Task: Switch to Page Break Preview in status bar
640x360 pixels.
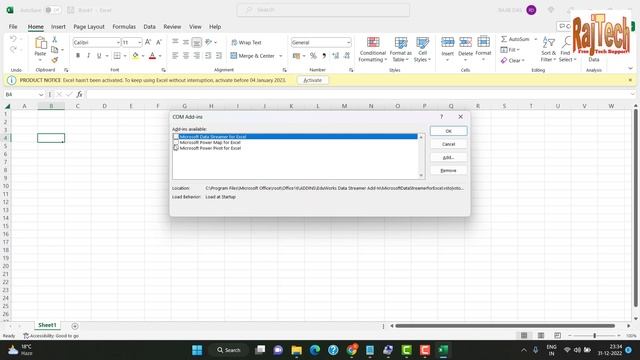Action: point(558,336)
